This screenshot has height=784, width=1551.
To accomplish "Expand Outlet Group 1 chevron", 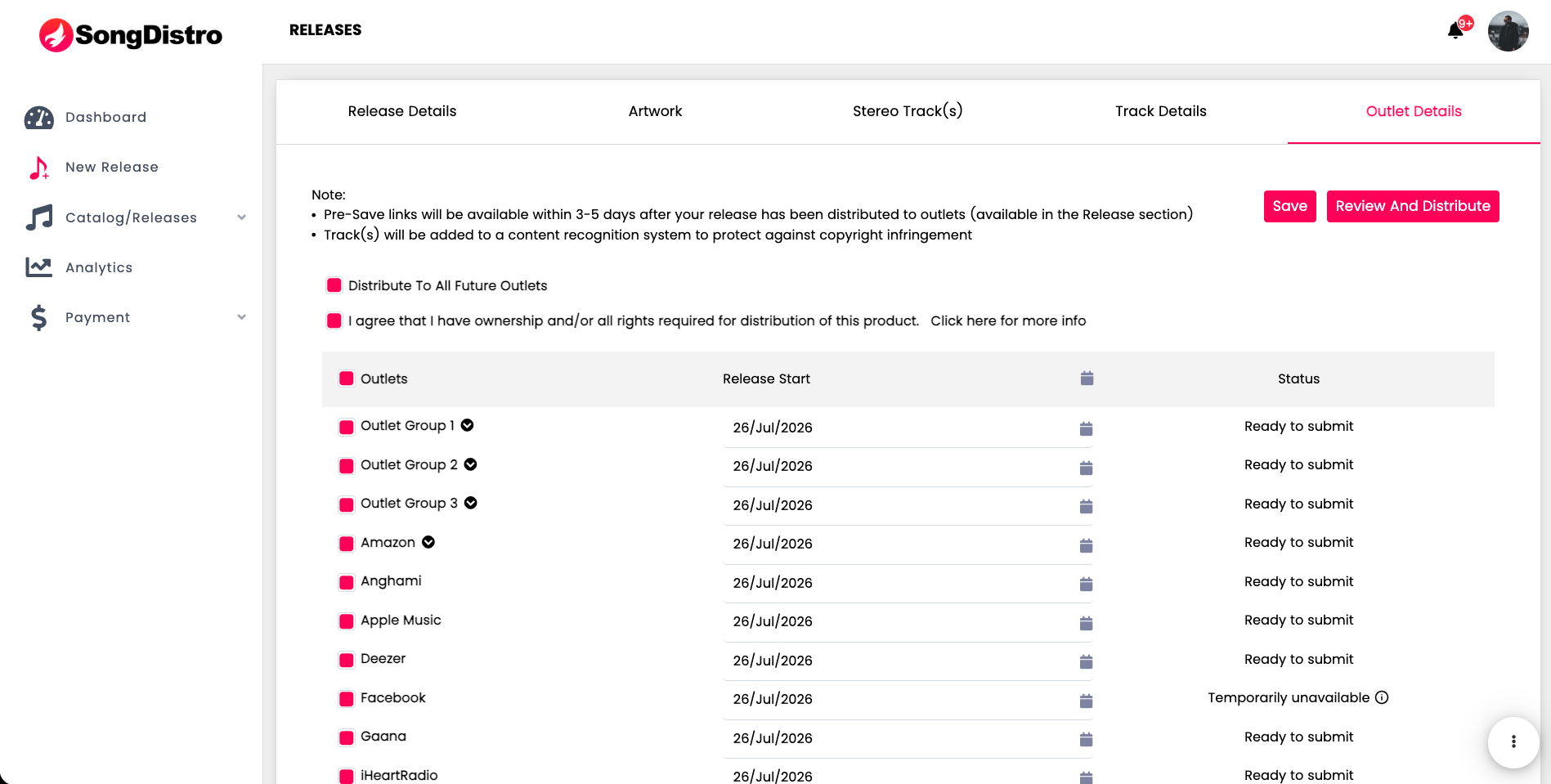I will click(x=468, y=425).
